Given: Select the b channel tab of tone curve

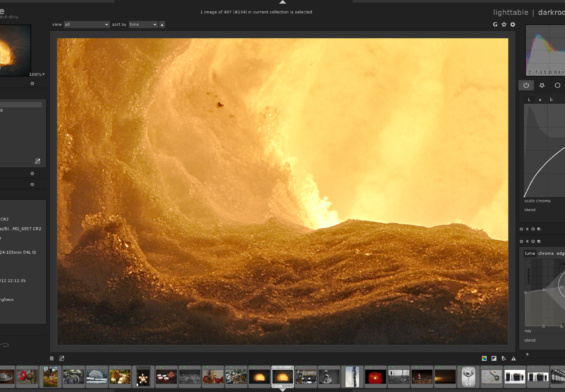Looking at the screenshot, I should click(551, 99).
